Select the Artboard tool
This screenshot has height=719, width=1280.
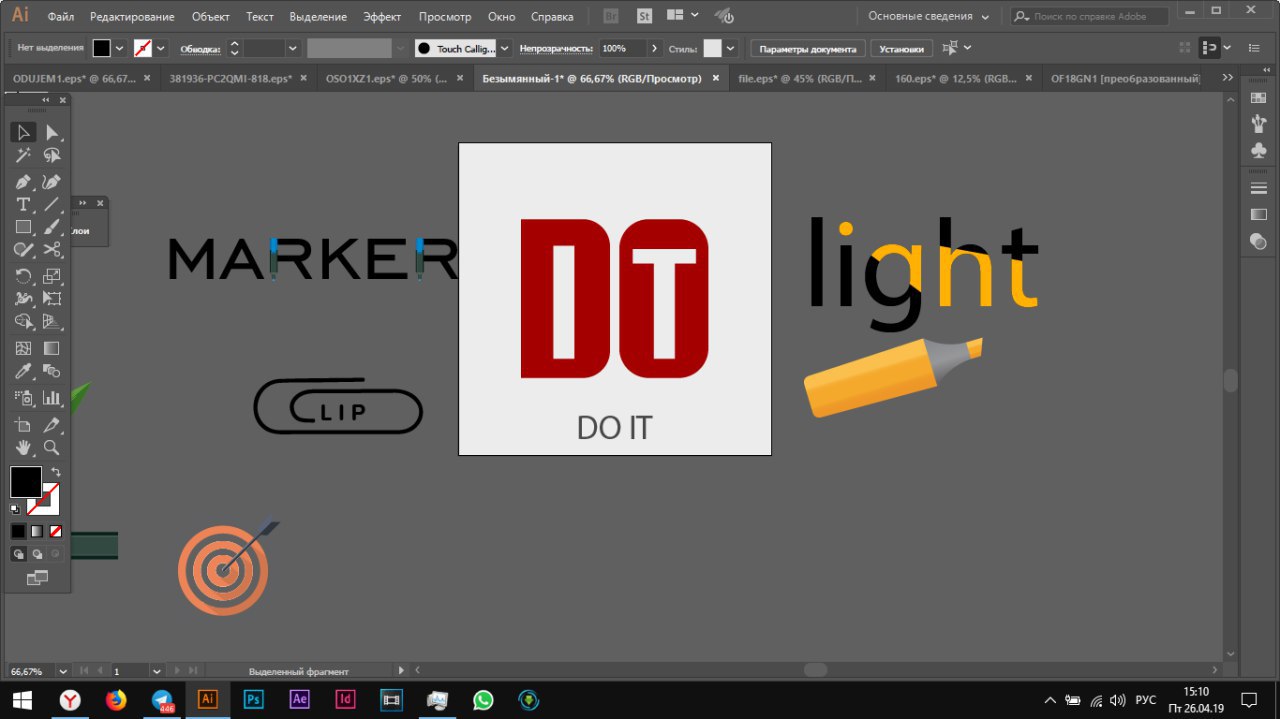(23, 425)
